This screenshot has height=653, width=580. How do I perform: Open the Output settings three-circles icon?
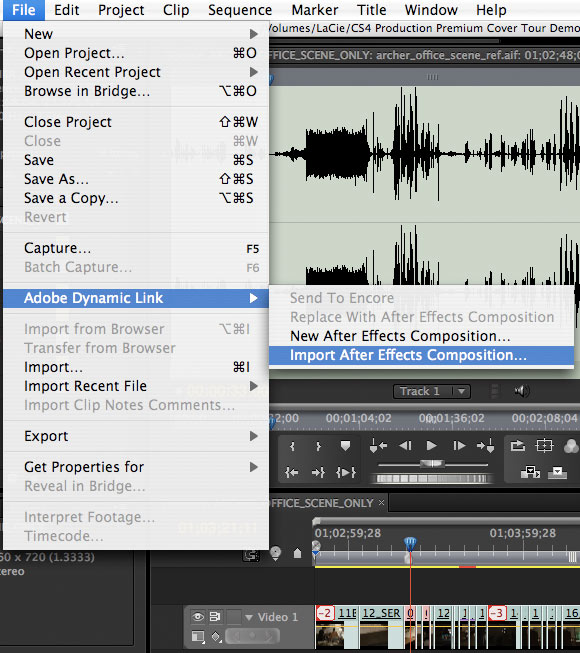571,446
